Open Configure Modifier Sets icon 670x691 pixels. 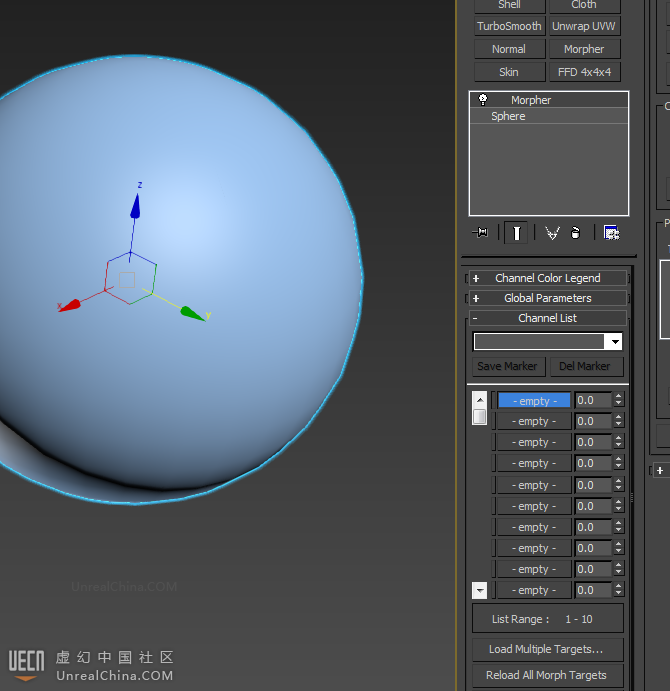click(611, 232)
